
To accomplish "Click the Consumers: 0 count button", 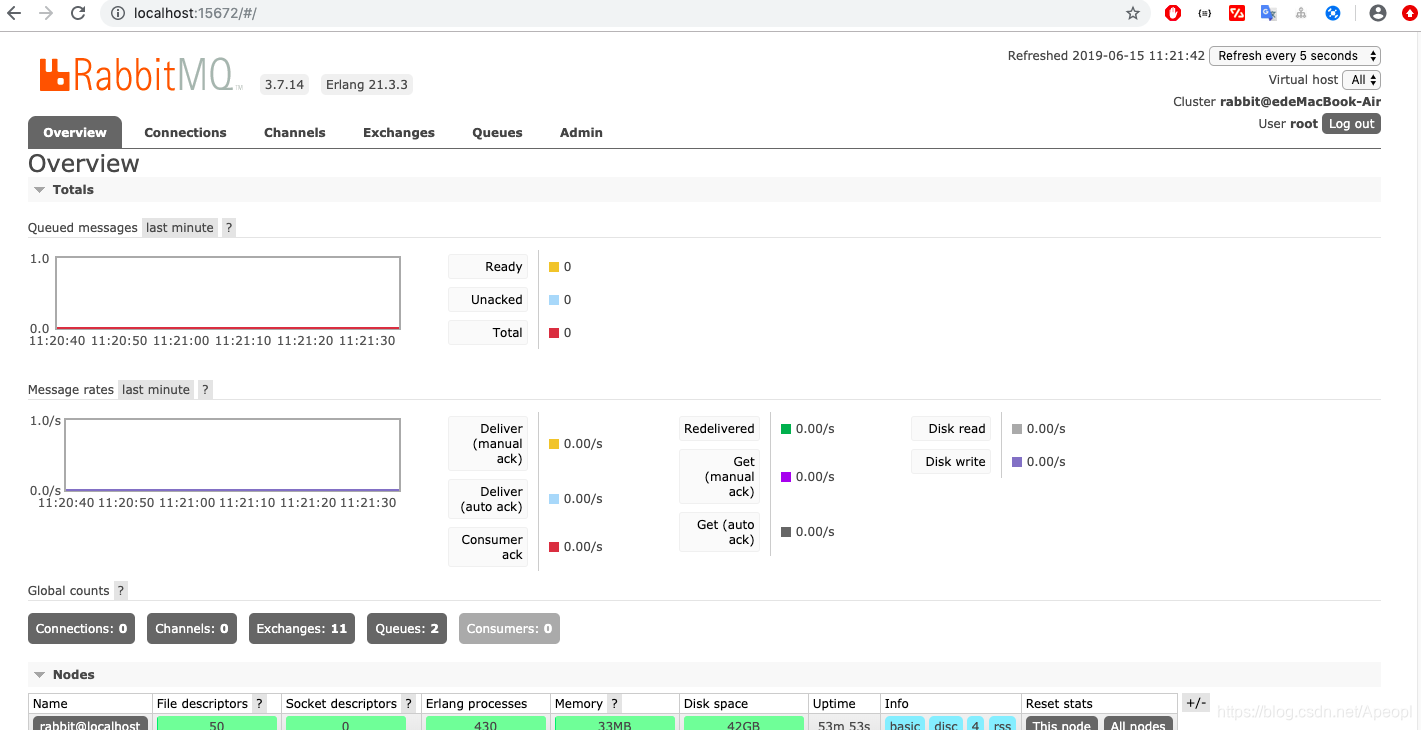I will [x=509, y=629].
